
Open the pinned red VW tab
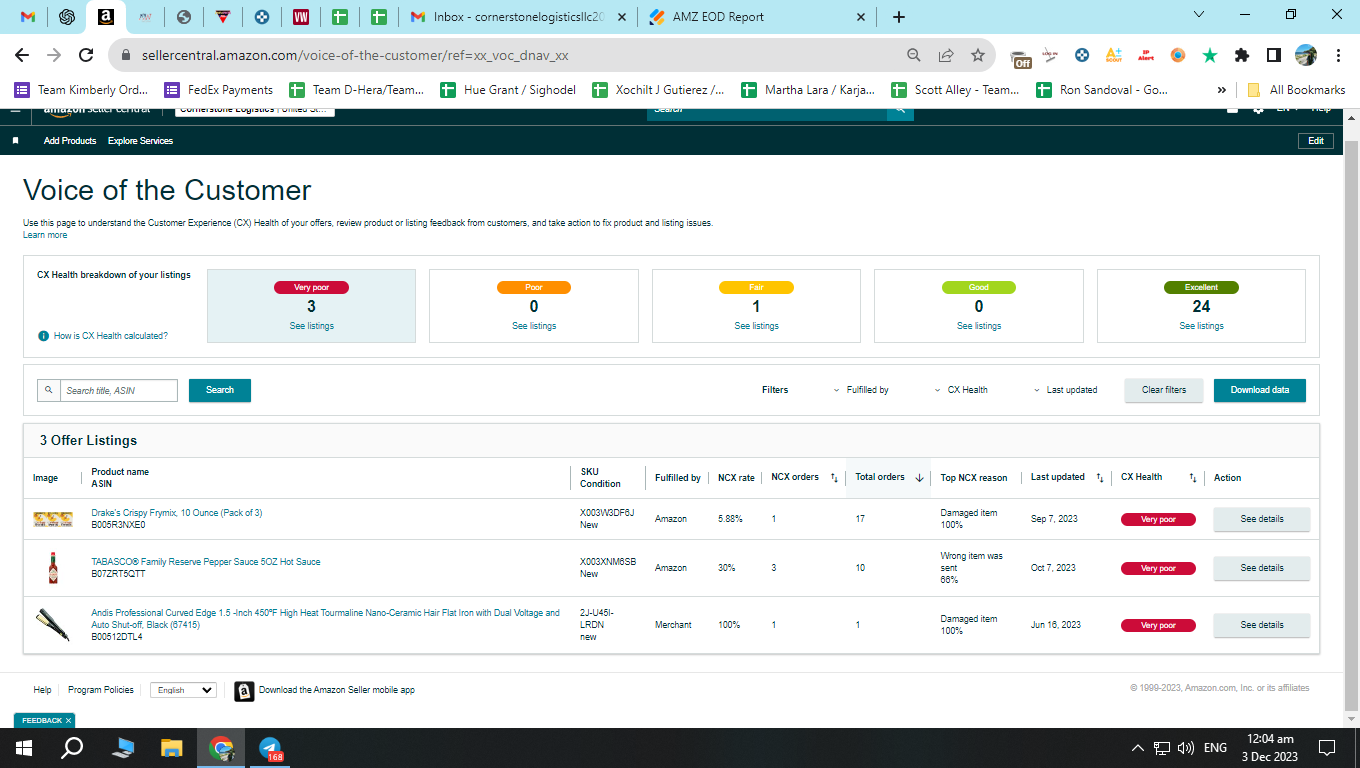[x=300, y=17]
